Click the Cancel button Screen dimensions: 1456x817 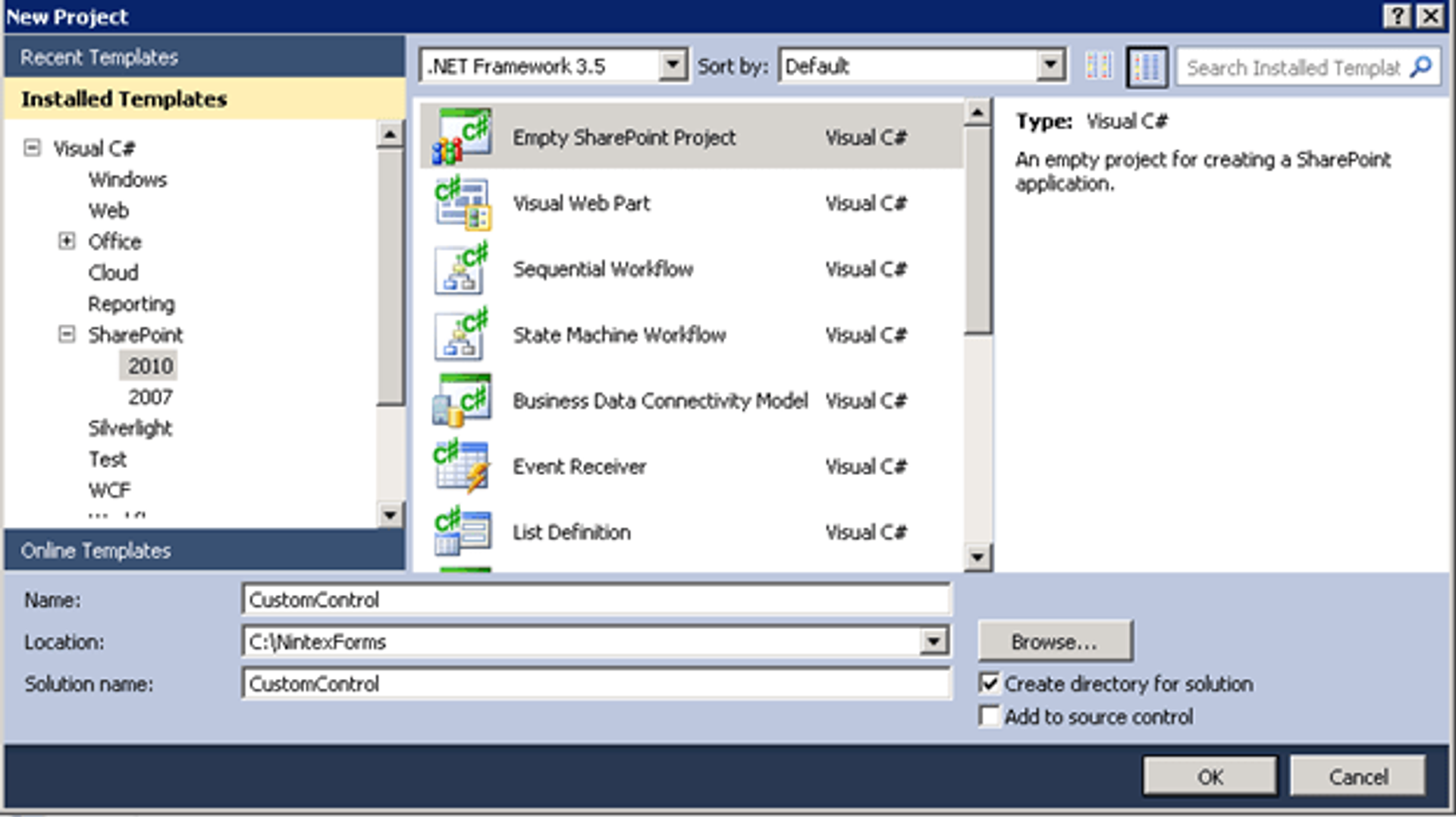point(1357,776)
